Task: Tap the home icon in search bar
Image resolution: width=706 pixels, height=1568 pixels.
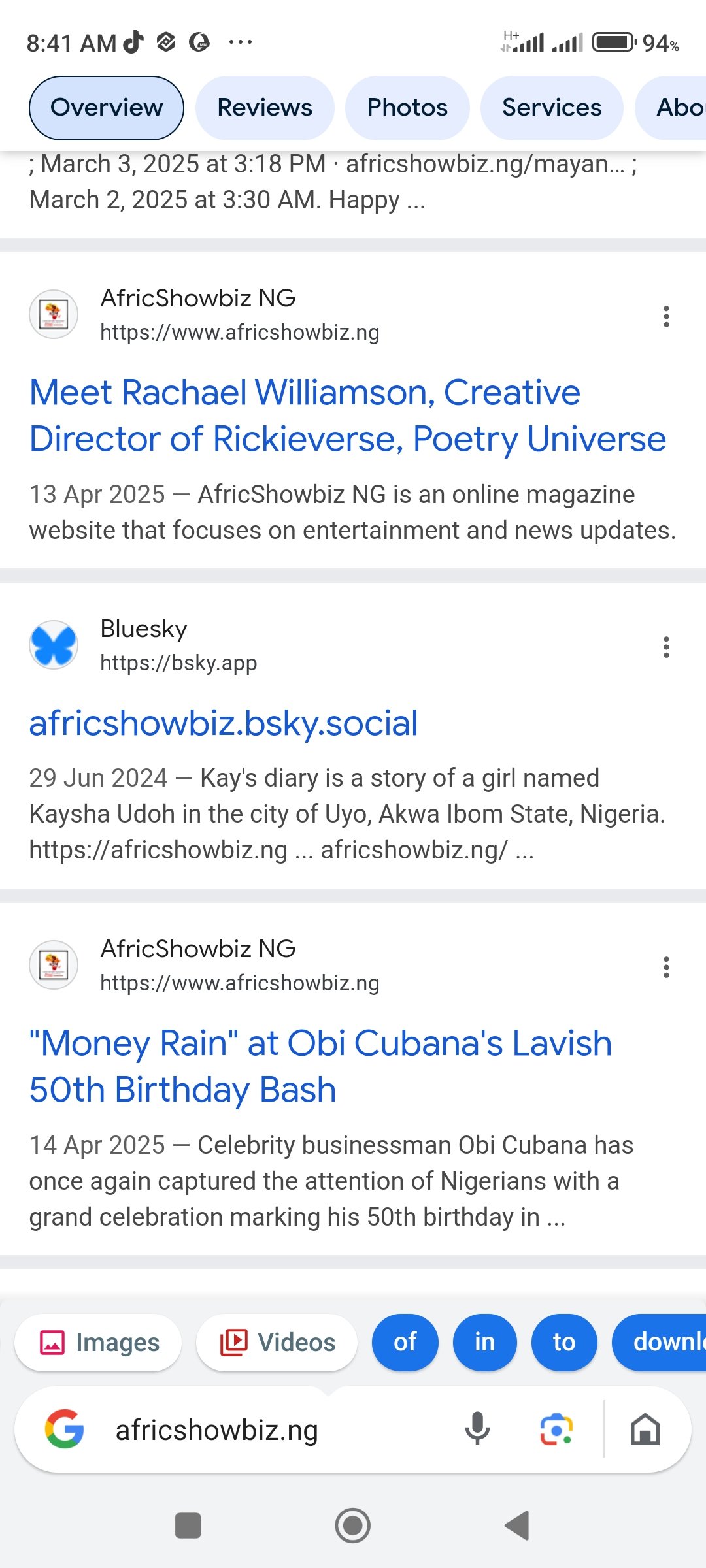Action: 645,1429
